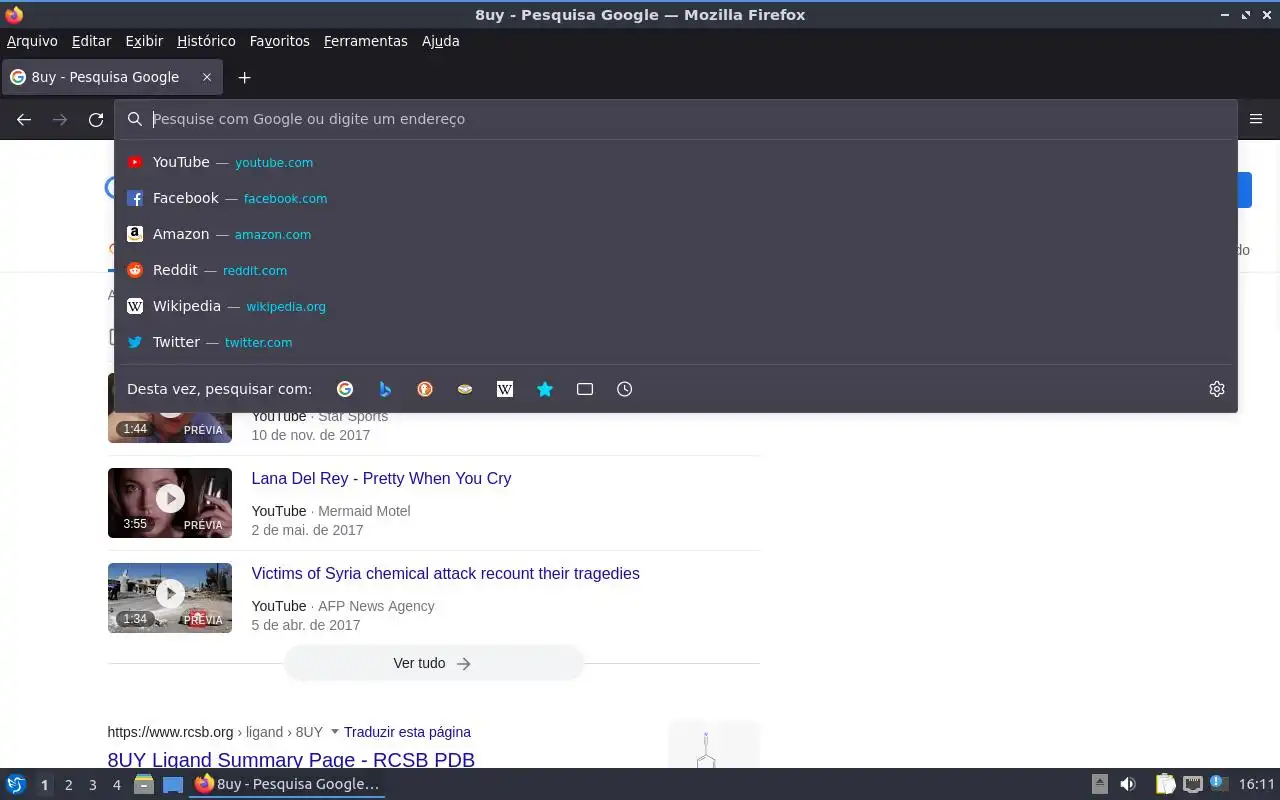Viewport: 1280px width, 800px height.
Task: Search this time with DuckDuckGo icon
Action: (425, 389)
